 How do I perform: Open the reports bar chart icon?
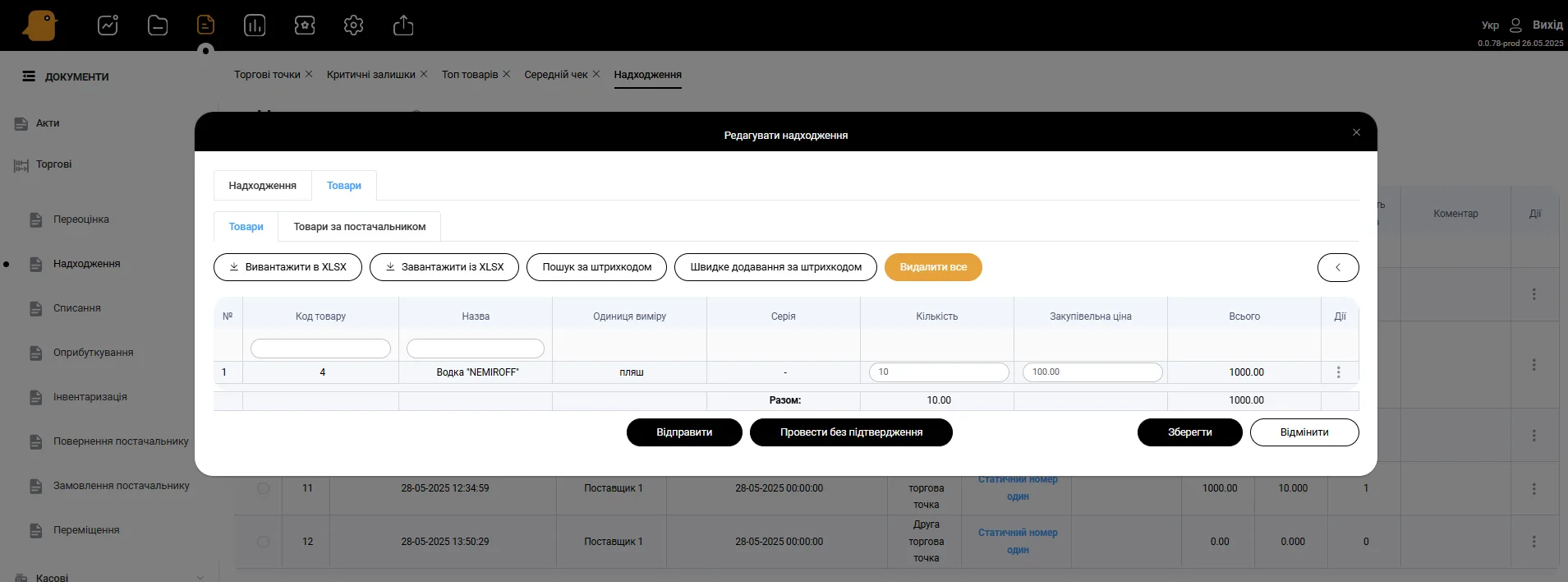[x=255, y=25]
